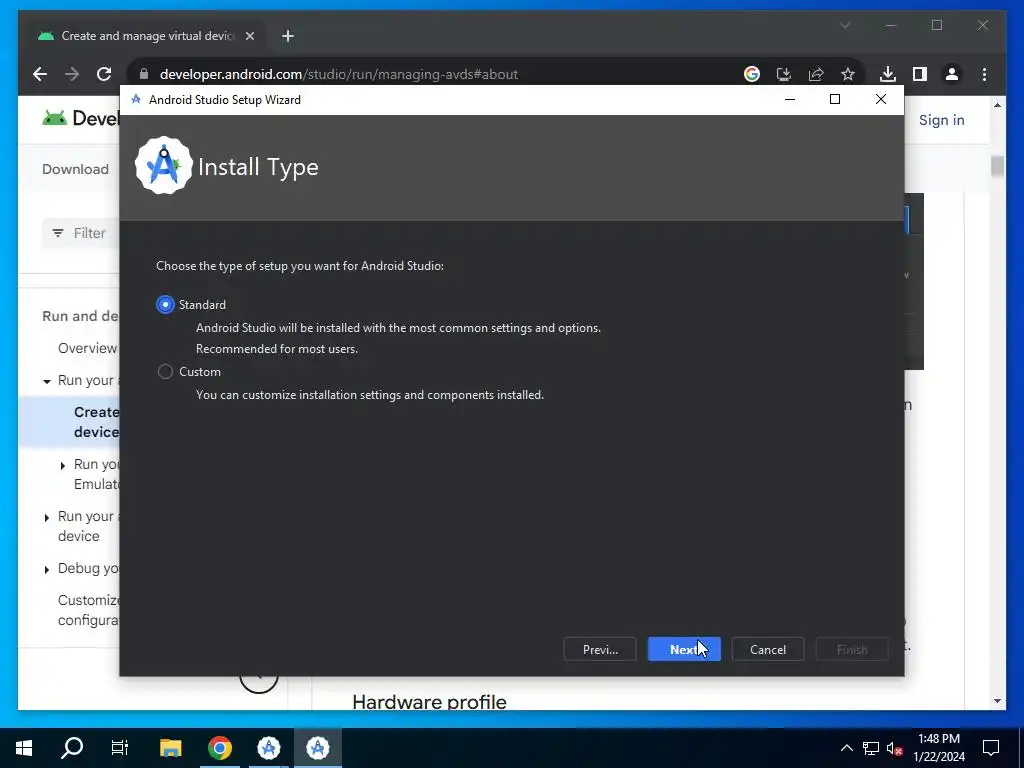Open Task View on taskbar
Screen dimensions: 1024x768
[120, 748]
